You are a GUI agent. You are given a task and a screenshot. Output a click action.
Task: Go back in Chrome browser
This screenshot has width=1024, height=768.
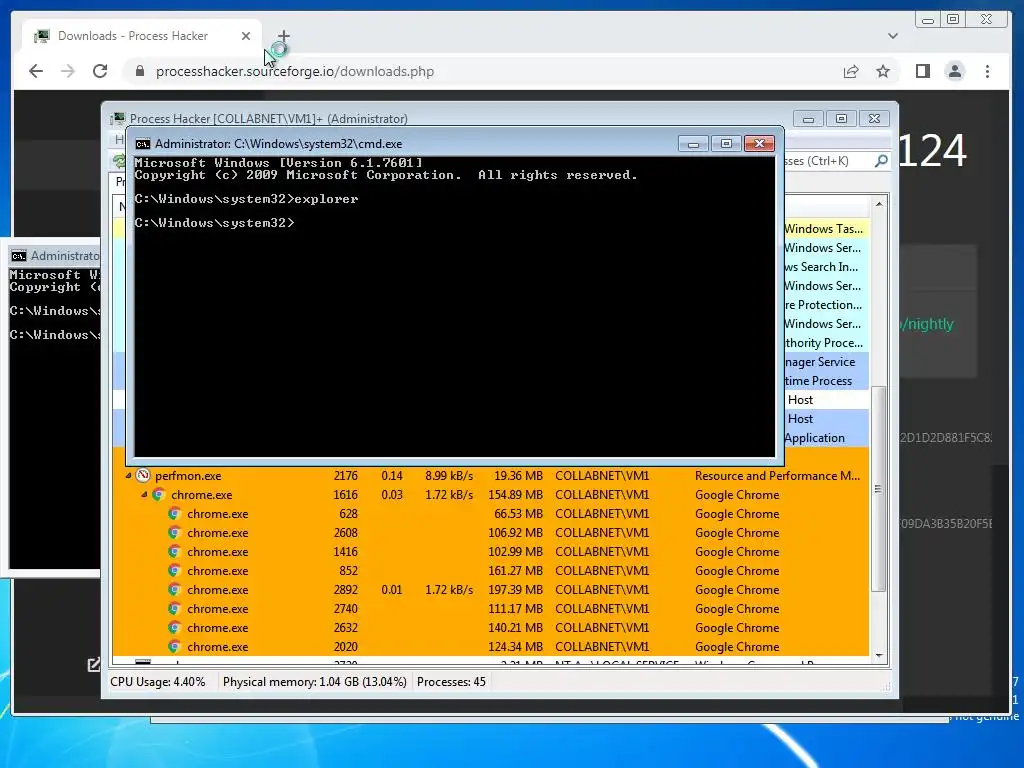click(x=36, y=71)
